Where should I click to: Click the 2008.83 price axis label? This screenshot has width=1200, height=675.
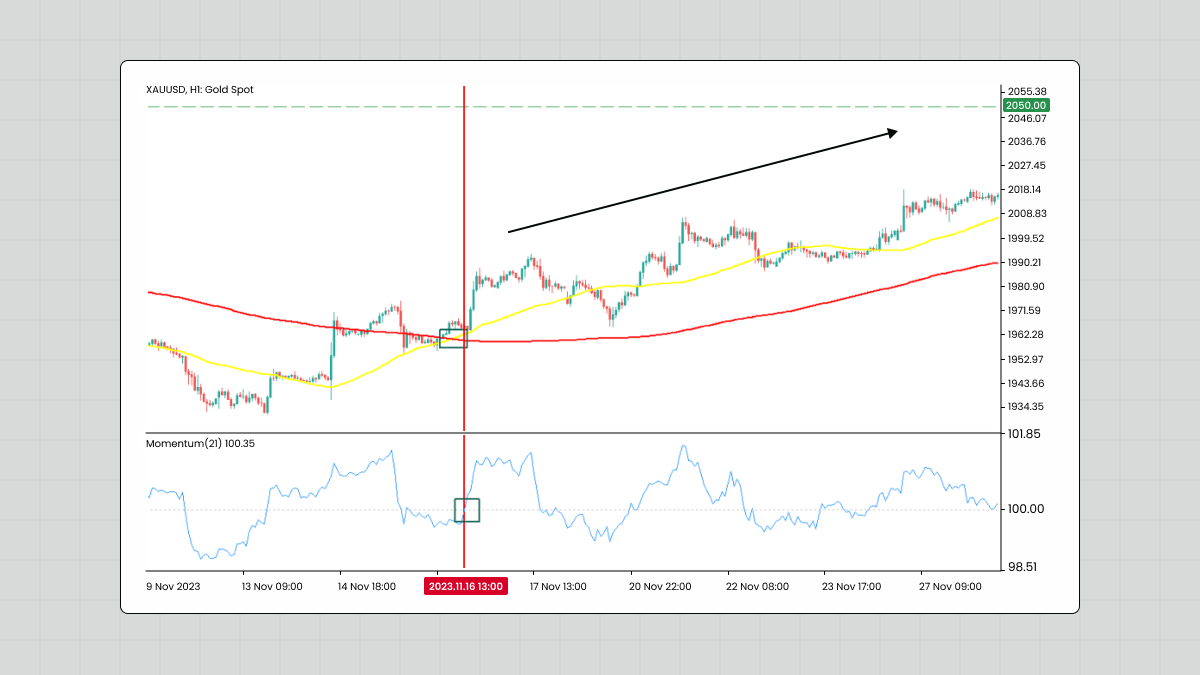point(1026,214)
